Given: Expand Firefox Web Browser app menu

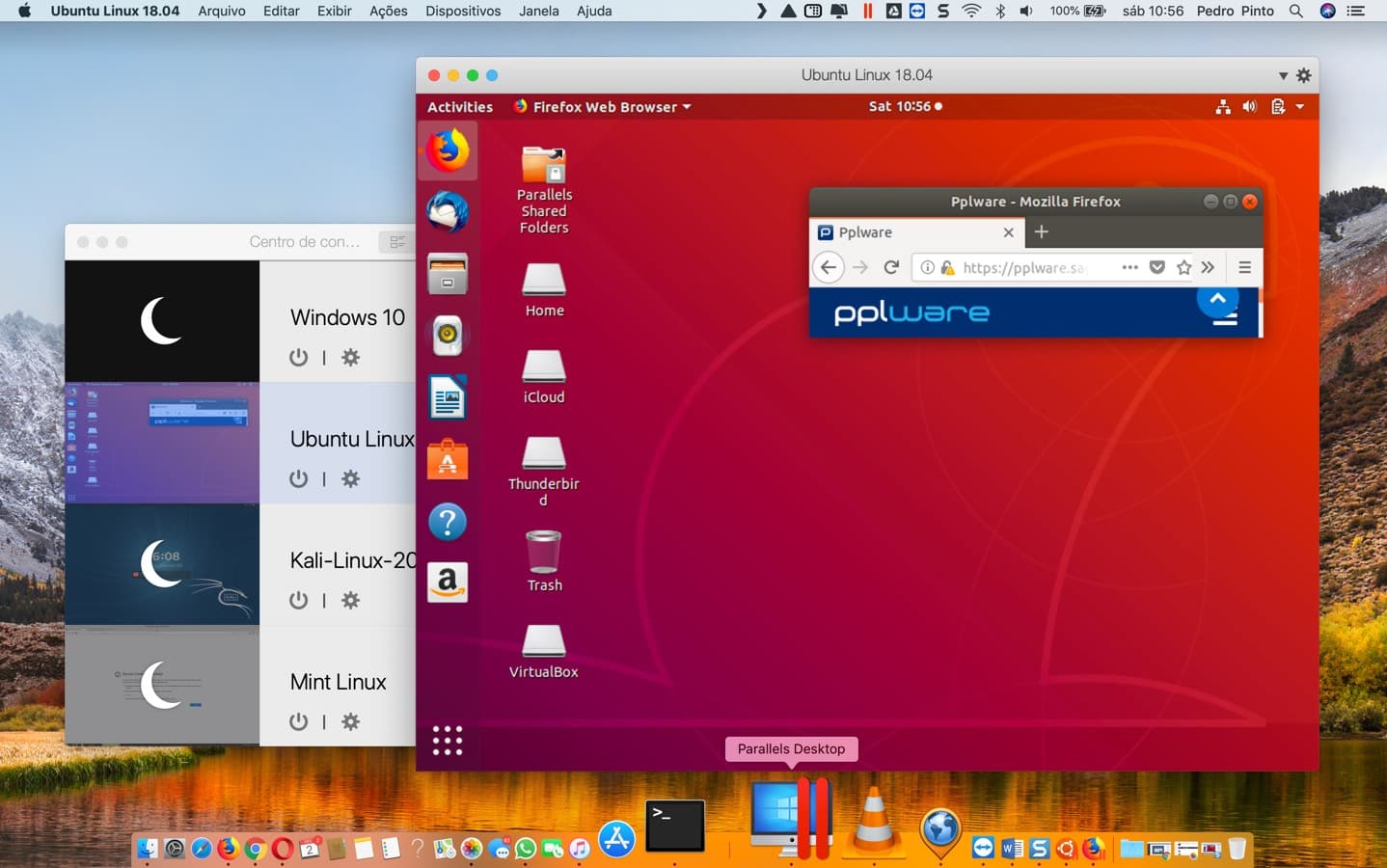Looking at the screenshot, I should pyautogui.click(x=603, y=107).
